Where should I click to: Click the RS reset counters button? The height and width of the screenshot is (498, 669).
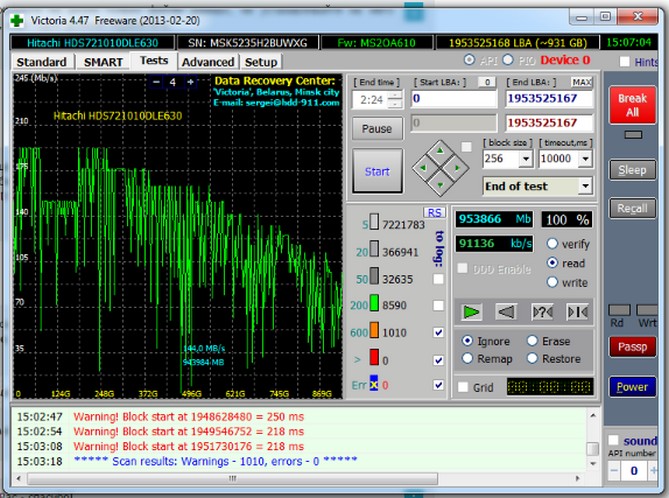coord(434,212)
